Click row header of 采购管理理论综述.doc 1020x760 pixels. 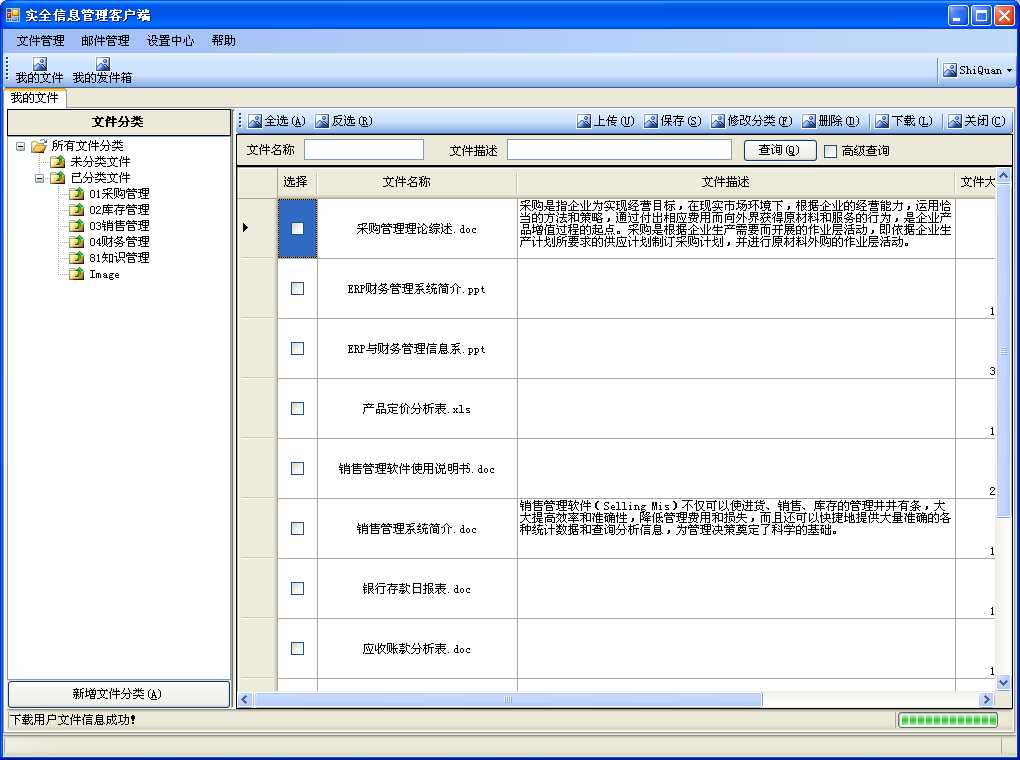(258, 228)
